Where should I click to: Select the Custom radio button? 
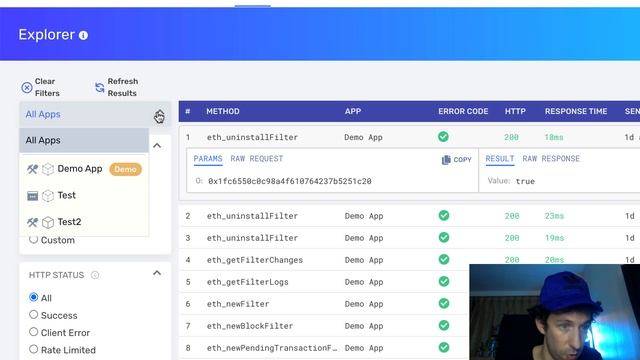tap(33, 239)
